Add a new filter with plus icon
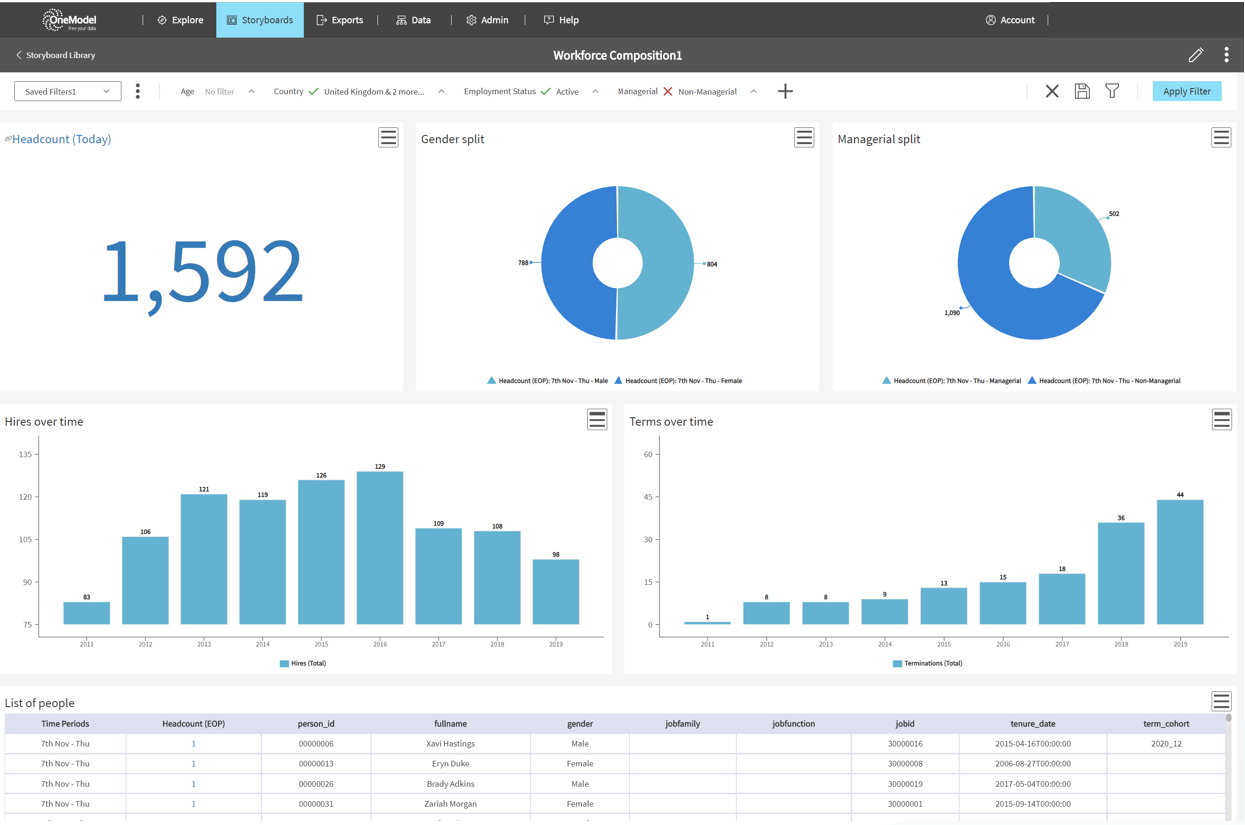Screen dimensions: 1245x825 (x=785, y=92)
